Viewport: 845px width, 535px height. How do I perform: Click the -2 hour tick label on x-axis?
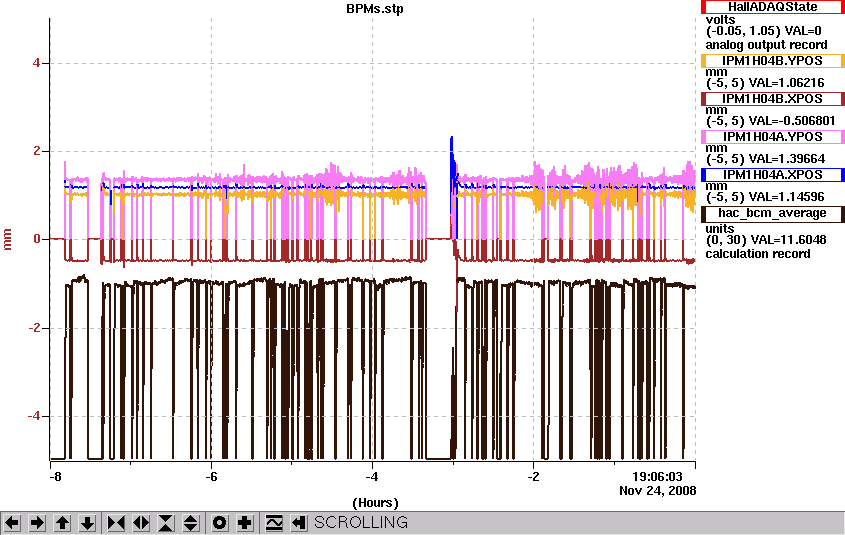click(x=533, y=477)
